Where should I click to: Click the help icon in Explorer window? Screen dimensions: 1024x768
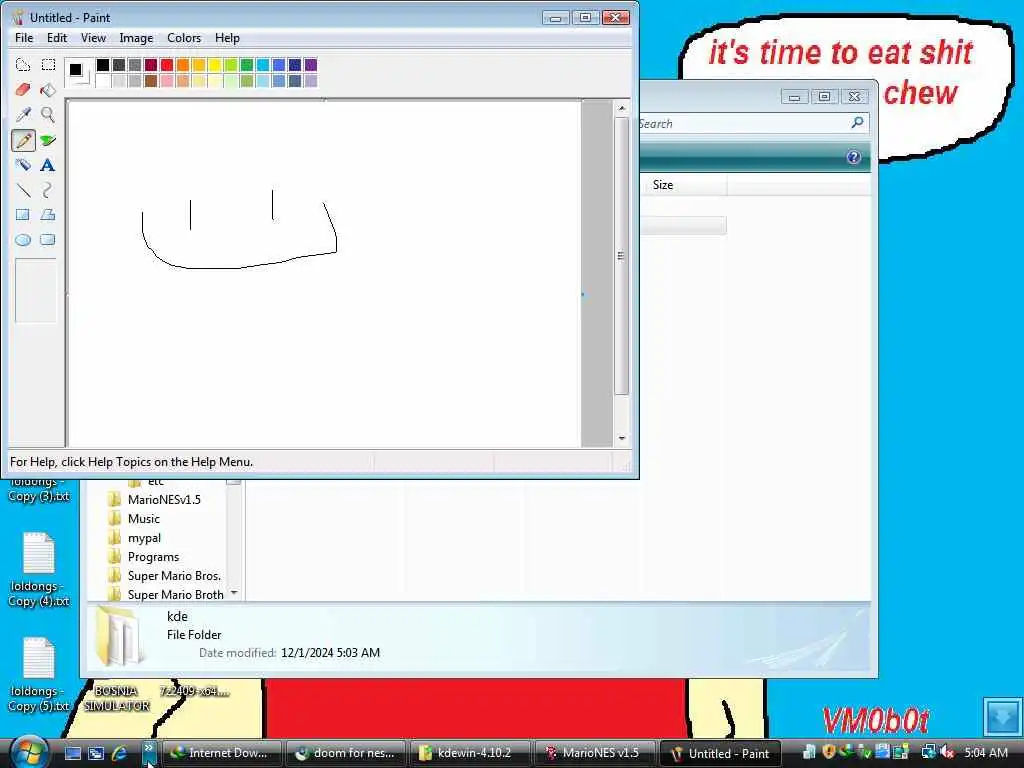coord(854,157)
